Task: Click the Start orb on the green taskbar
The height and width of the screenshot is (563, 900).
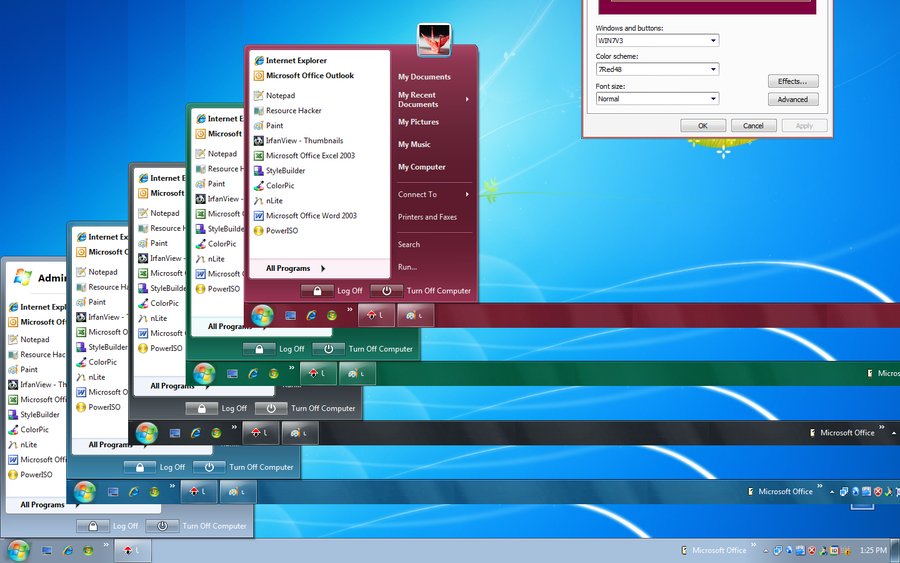Action: [x=204, y=374]
